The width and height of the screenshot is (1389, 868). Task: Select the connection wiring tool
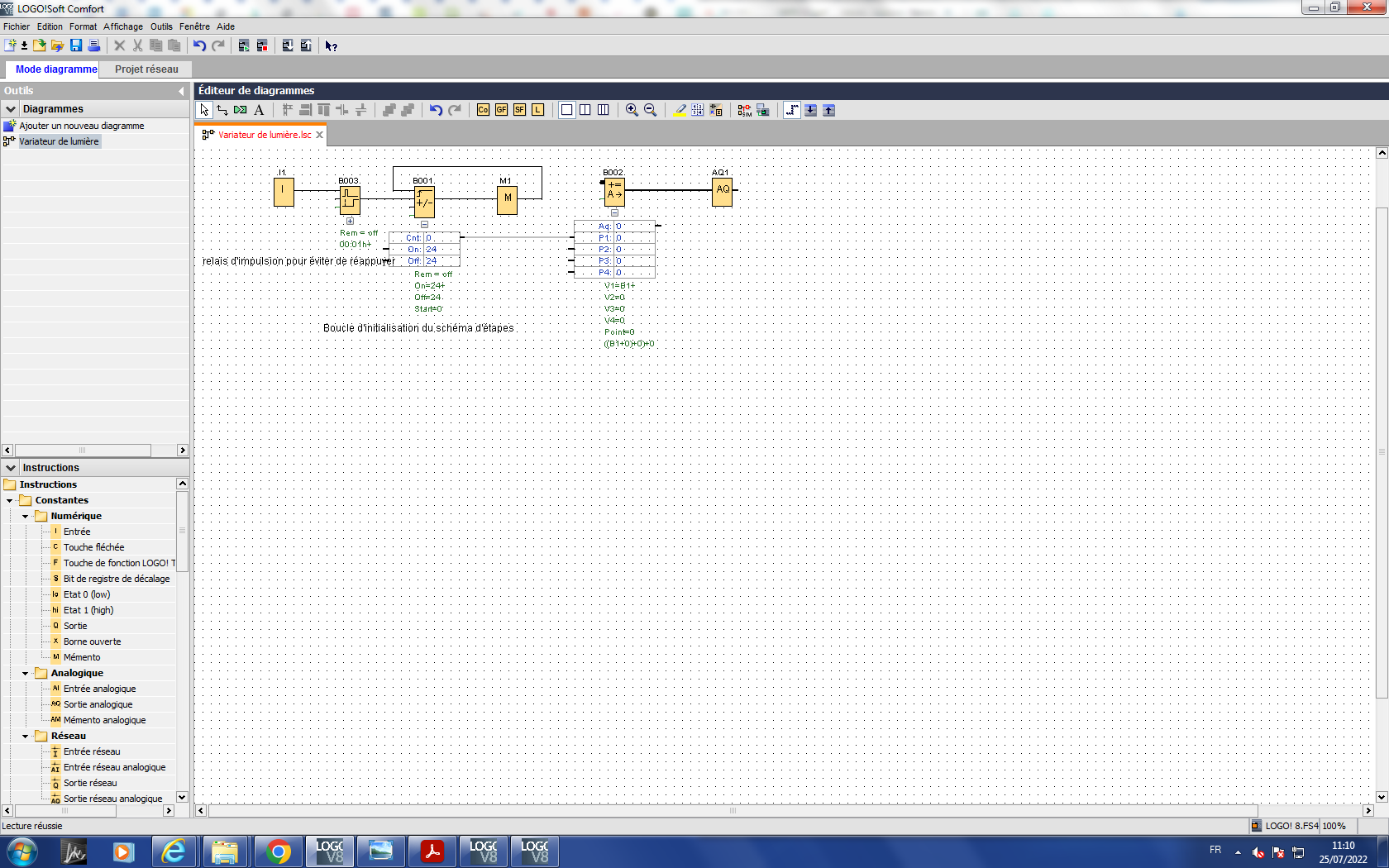[x=222, y=110]
